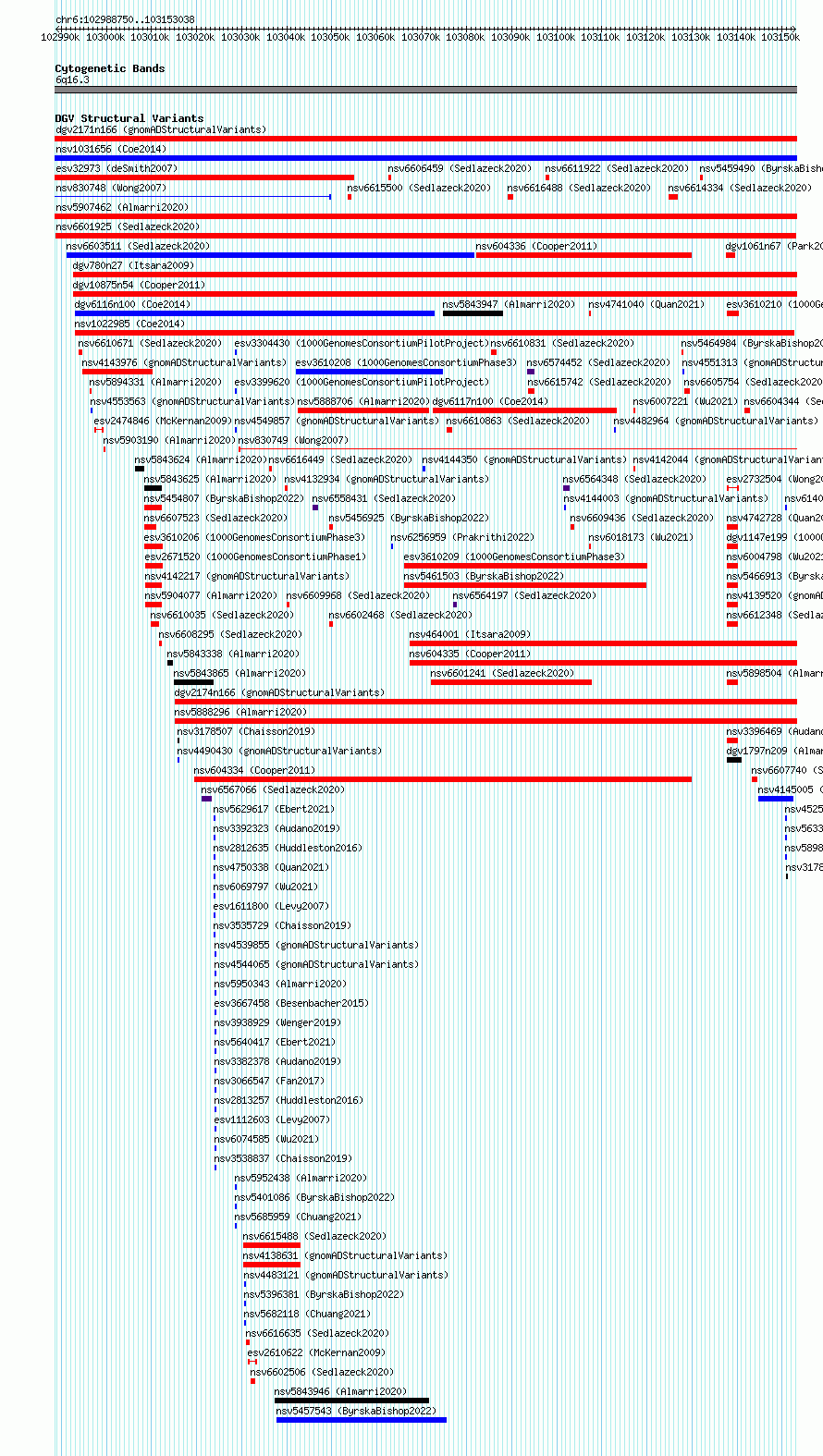Click the red bar of nsv604334 (Cooper2011)

(x=443, y=779)
